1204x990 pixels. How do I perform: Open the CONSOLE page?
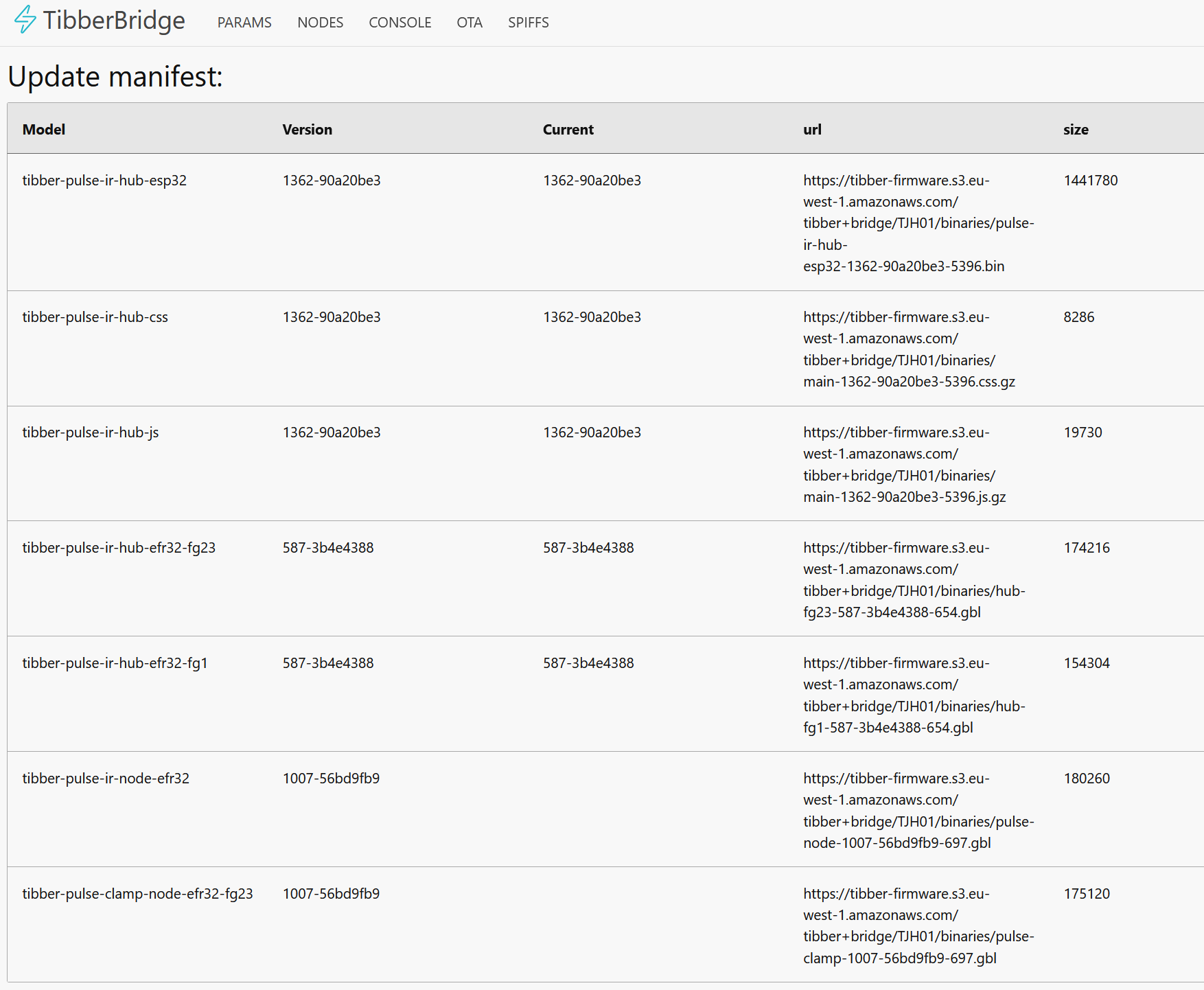point(400,23)
